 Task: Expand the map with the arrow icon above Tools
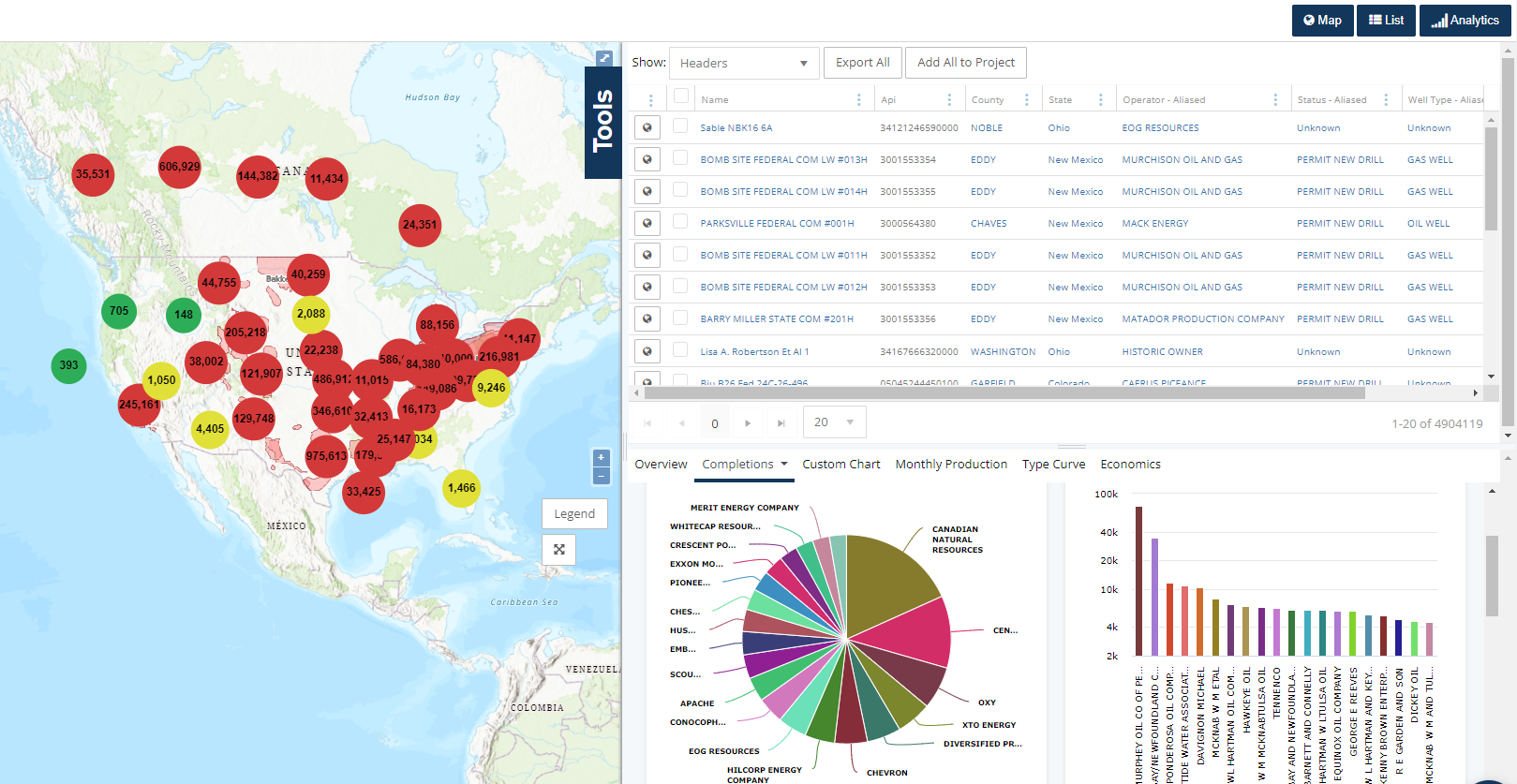click(604, 58)
